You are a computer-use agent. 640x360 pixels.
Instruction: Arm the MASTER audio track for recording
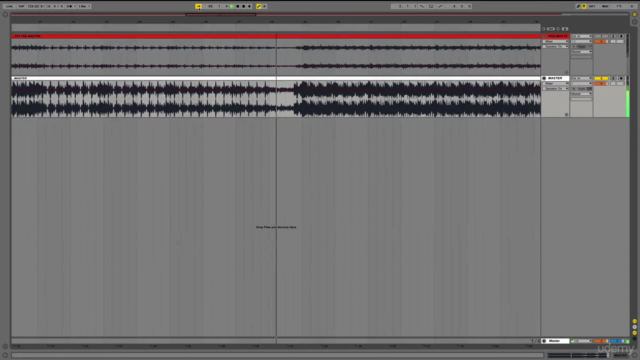click(621, 78)
